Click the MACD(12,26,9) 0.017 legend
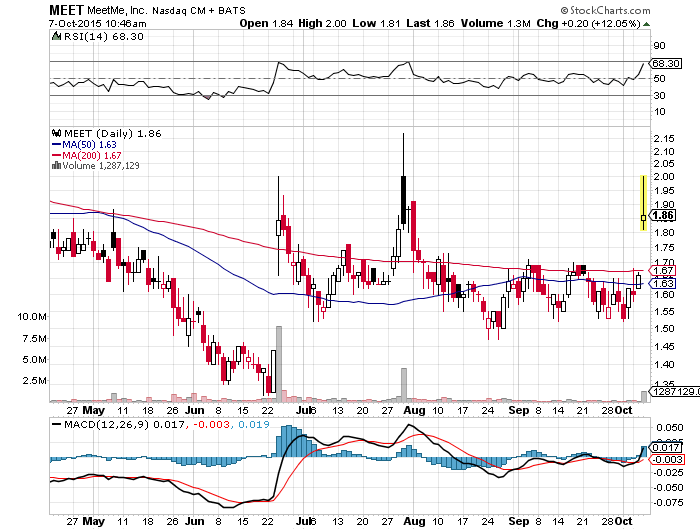700x530 pixels. click(x=124, y=425)
